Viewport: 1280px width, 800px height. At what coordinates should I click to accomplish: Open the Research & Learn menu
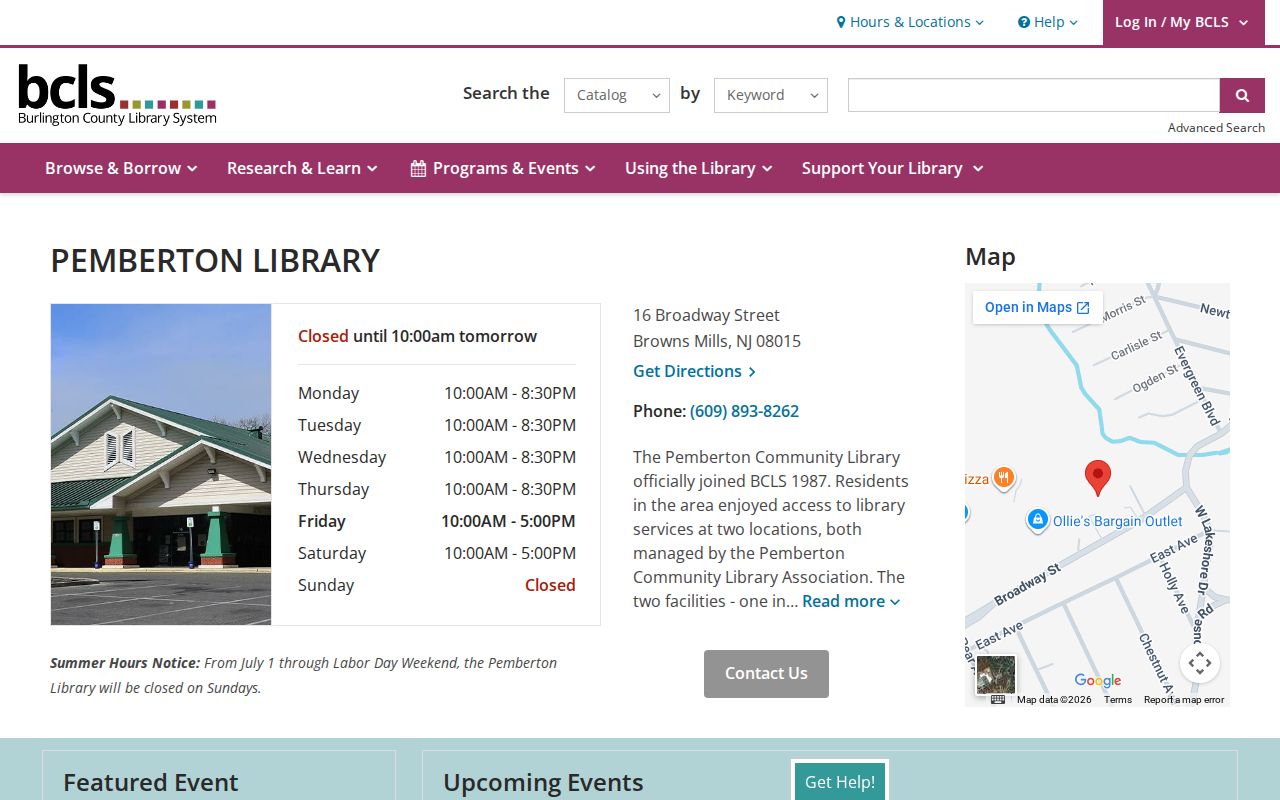(x=302, y=168)
